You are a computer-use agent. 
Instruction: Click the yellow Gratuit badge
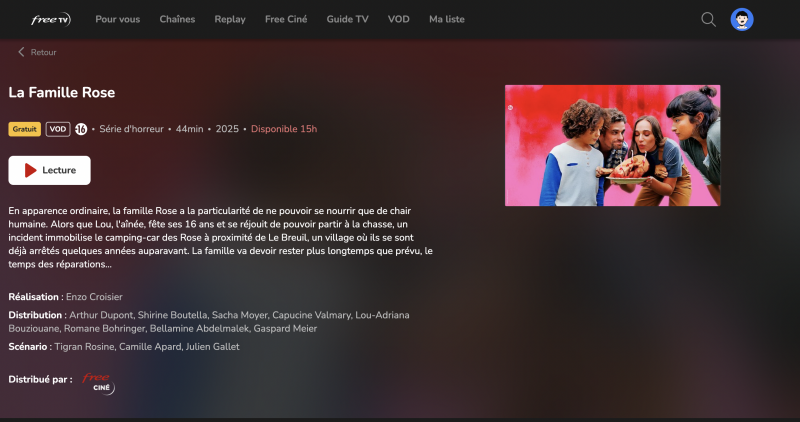(24, 129)
